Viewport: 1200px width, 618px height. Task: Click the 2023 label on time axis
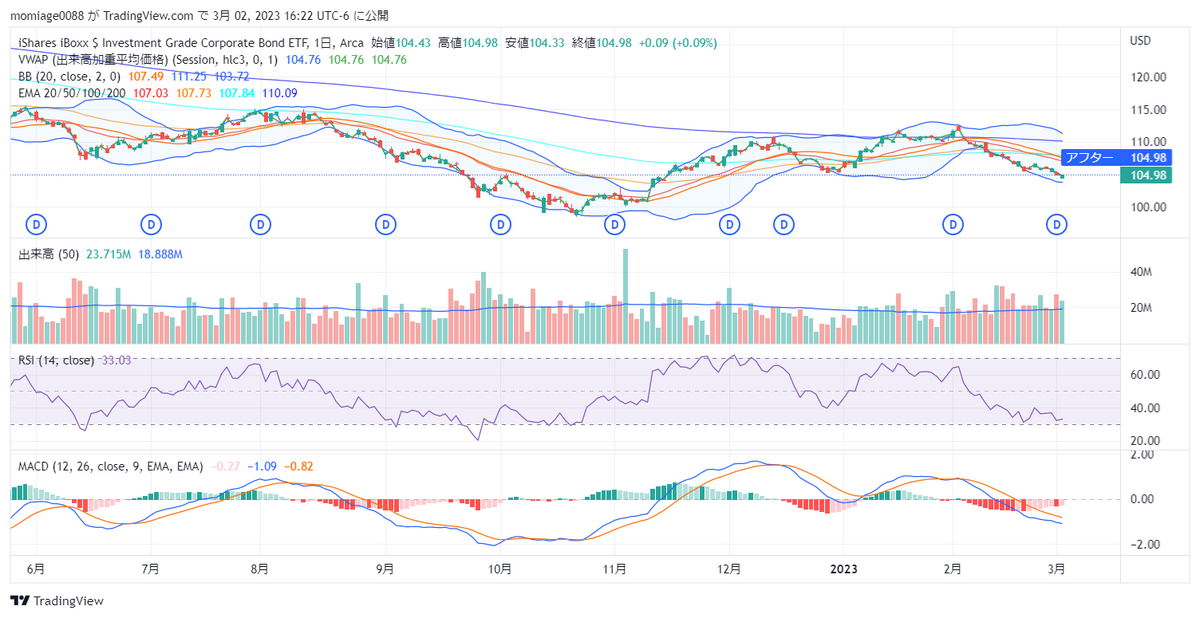point(843,568)
